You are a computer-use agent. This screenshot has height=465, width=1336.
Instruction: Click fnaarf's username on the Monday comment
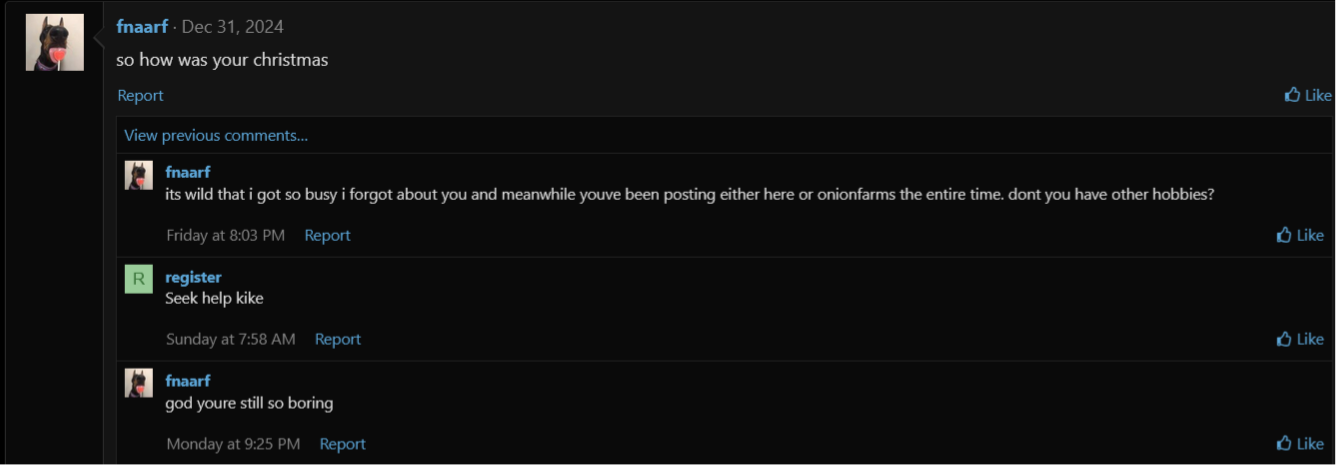[187, 381]
